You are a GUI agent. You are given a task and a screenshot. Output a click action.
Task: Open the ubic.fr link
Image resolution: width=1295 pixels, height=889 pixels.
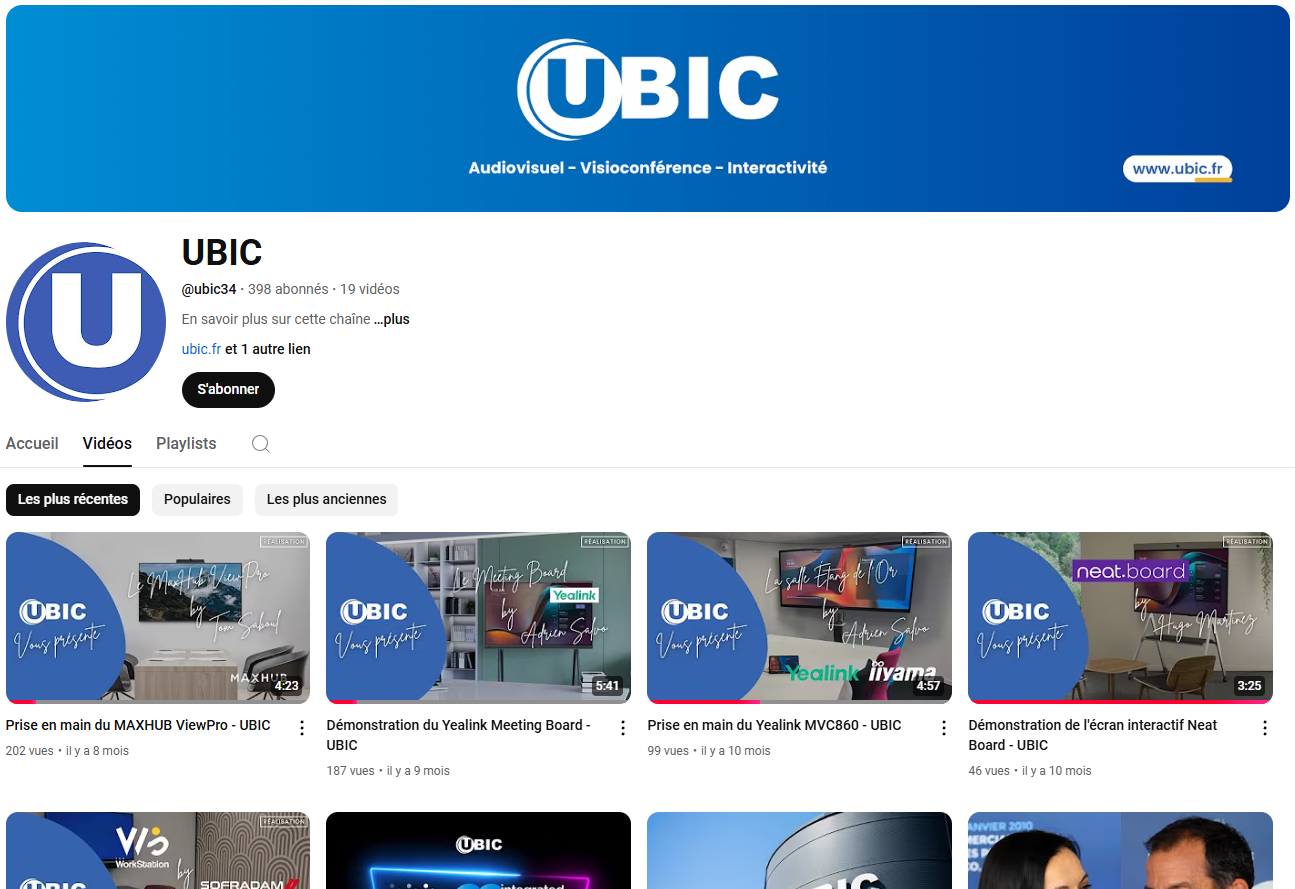[x=201, y=349]
